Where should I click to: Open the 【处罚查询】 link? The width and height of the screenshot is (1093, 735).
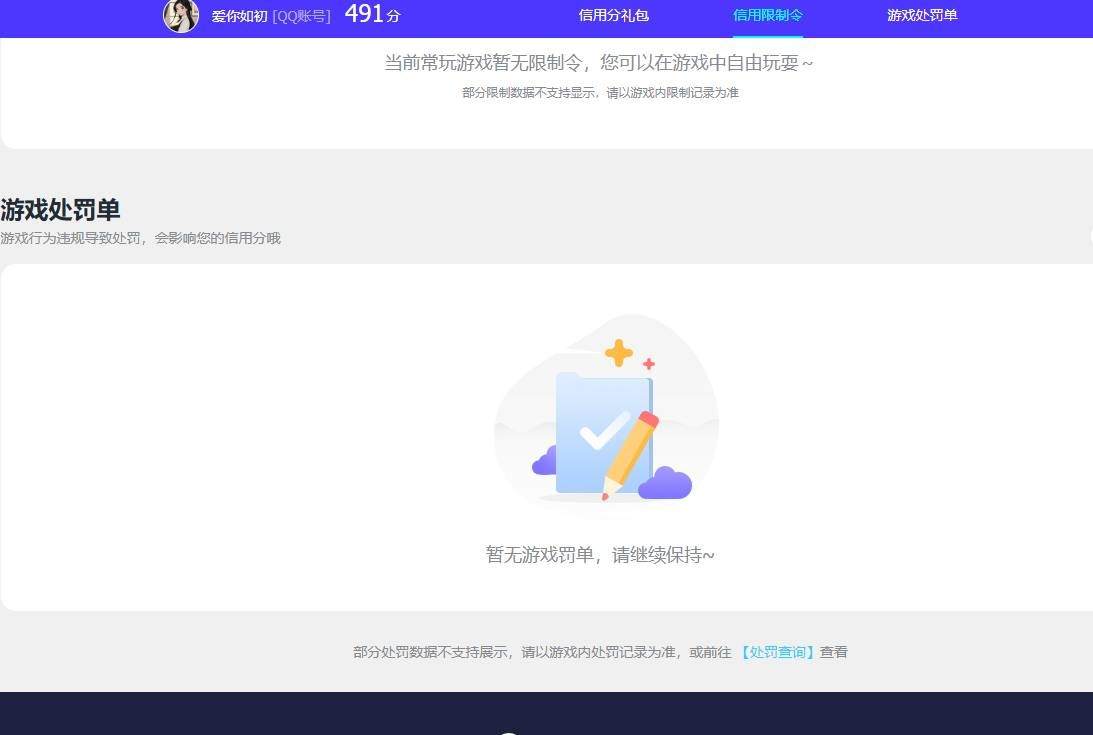tap(777, 652)
